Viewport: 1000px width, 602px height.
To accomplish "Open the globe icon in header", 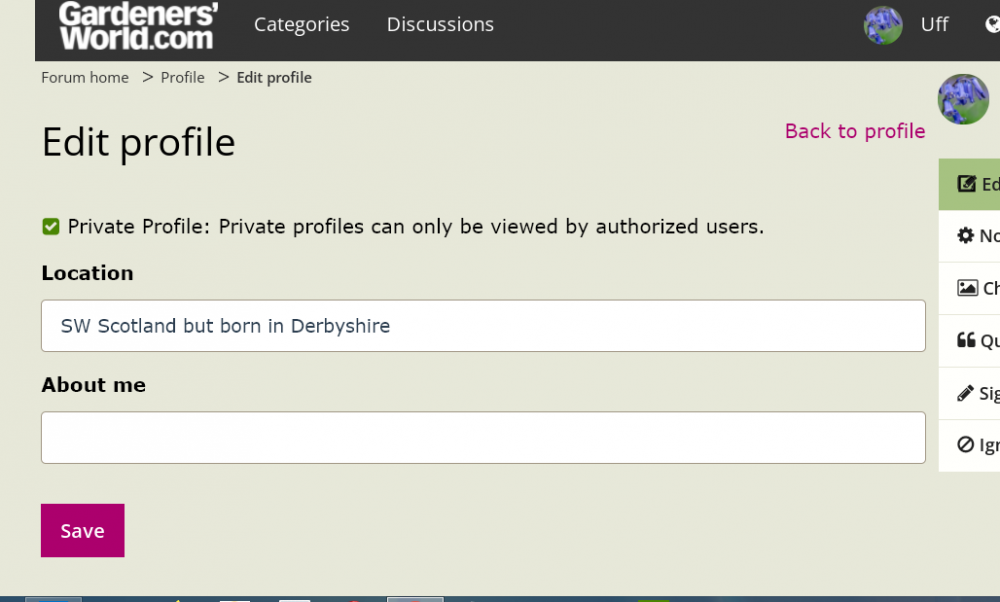I will (x=992, y=25).
